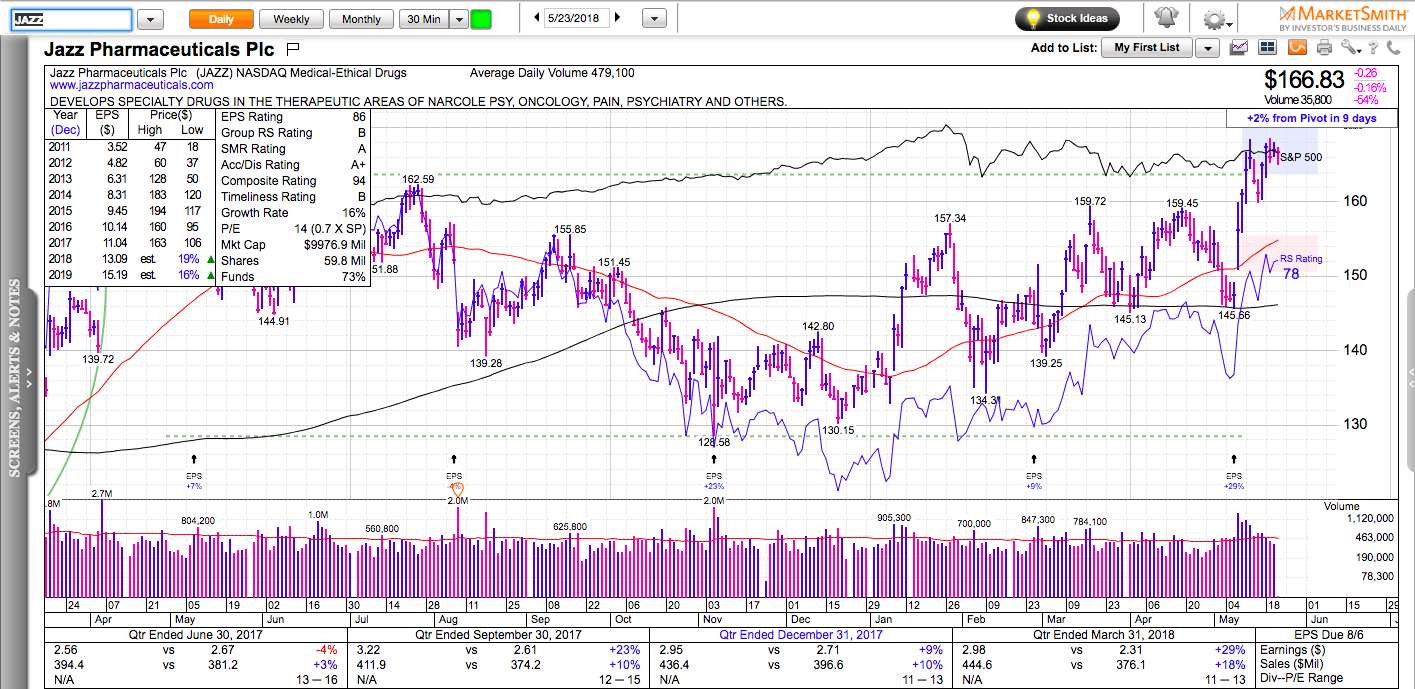Click the green real-time status square
Image resolution: width=1415 pixels, height=689 pixels.
coord(481,19)
